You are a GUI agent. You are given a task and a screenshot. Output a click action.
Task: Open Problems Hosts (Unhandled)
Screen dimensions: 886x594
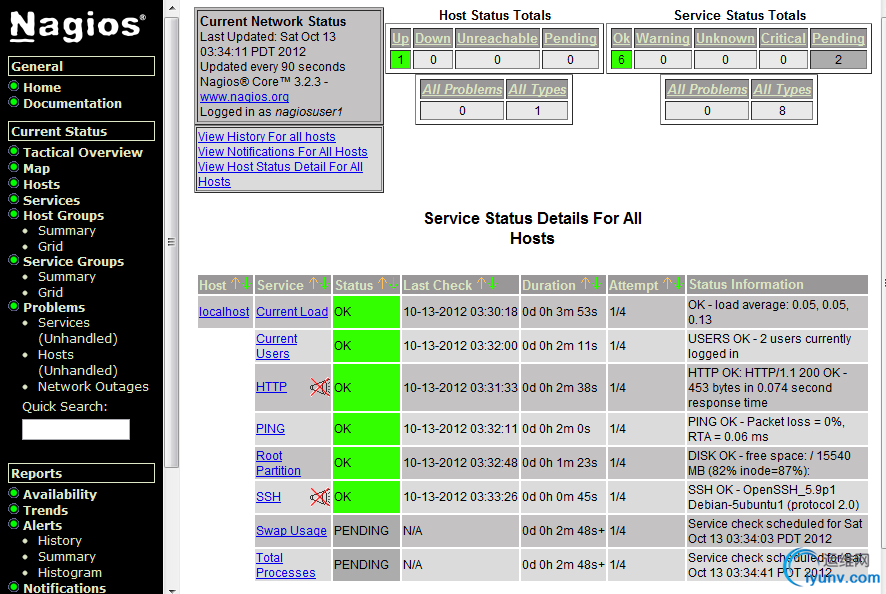[77, 362]
